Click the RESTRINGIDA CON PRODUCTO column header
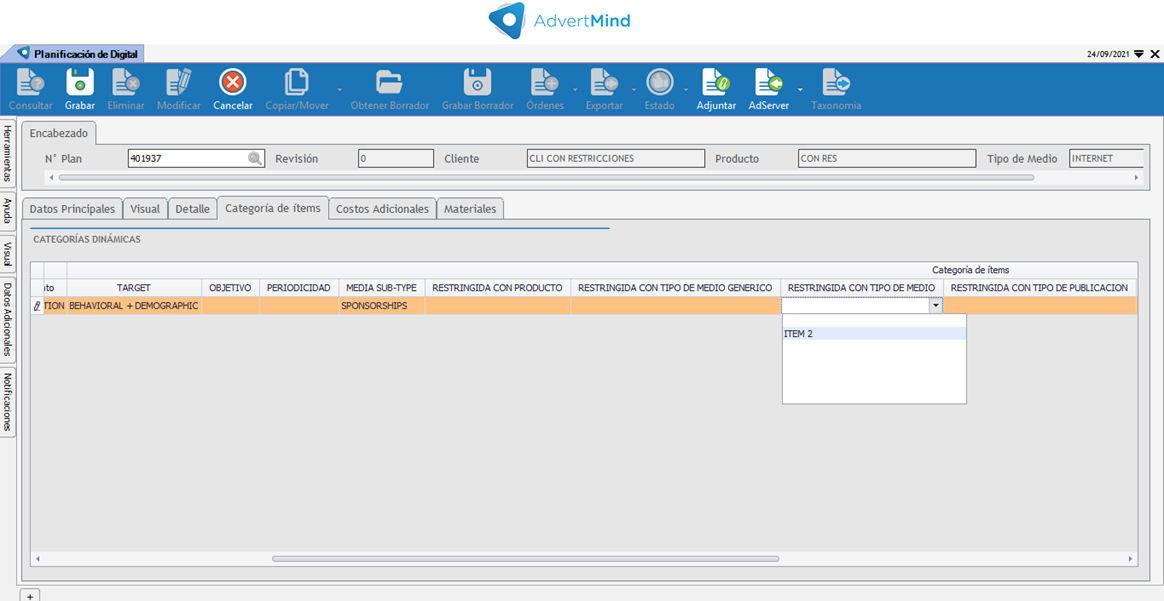The image size is (1164, 601). [x=497, y=287]
